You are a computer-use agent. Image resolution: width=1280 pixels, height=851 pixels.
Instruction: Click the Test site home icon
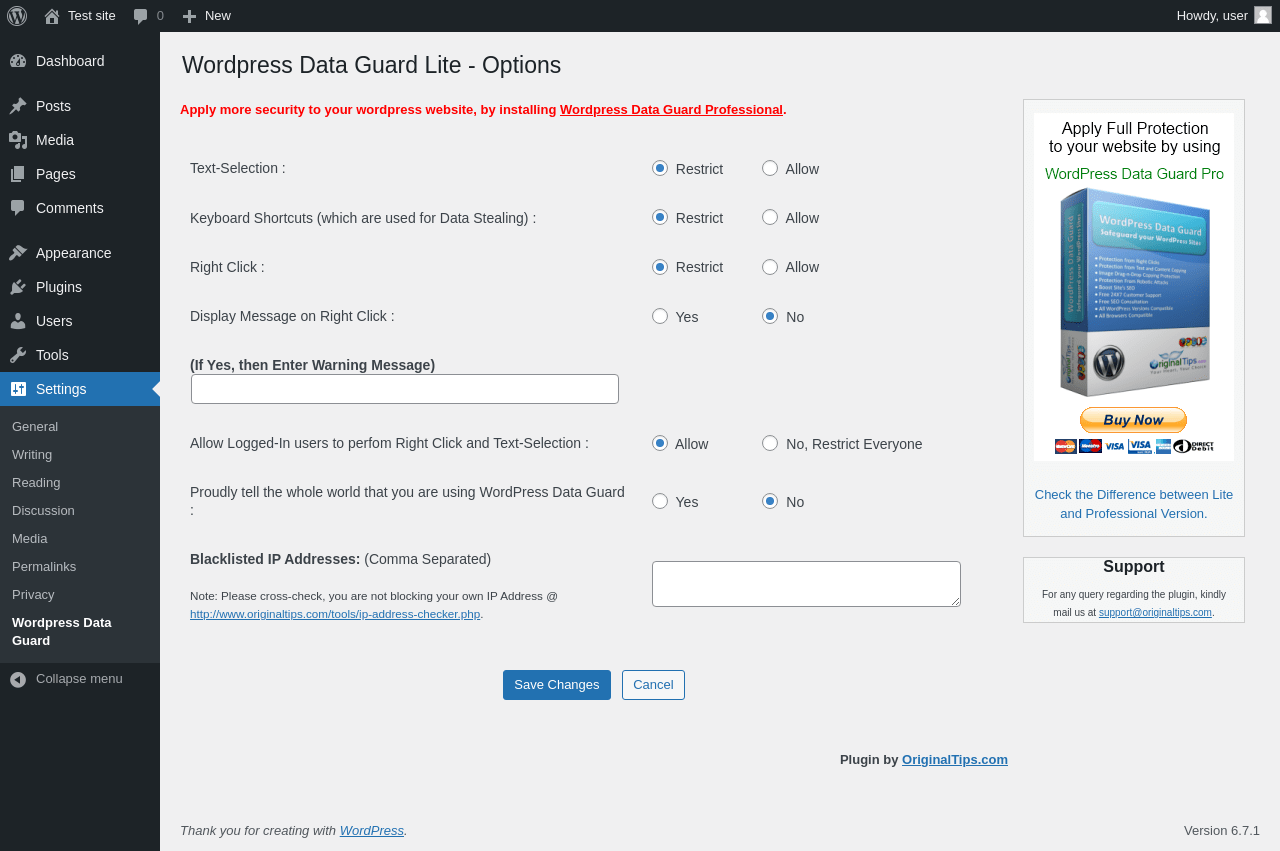[52, 16]
